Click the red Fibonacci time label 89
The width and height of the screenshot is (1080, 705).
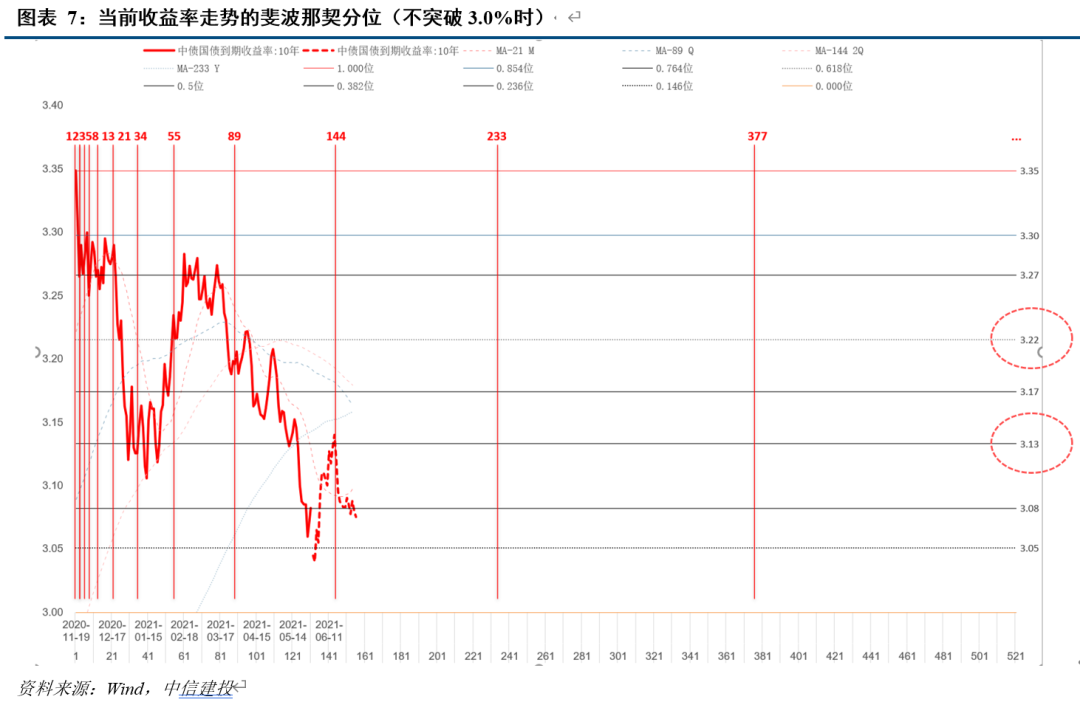[234, 136]
